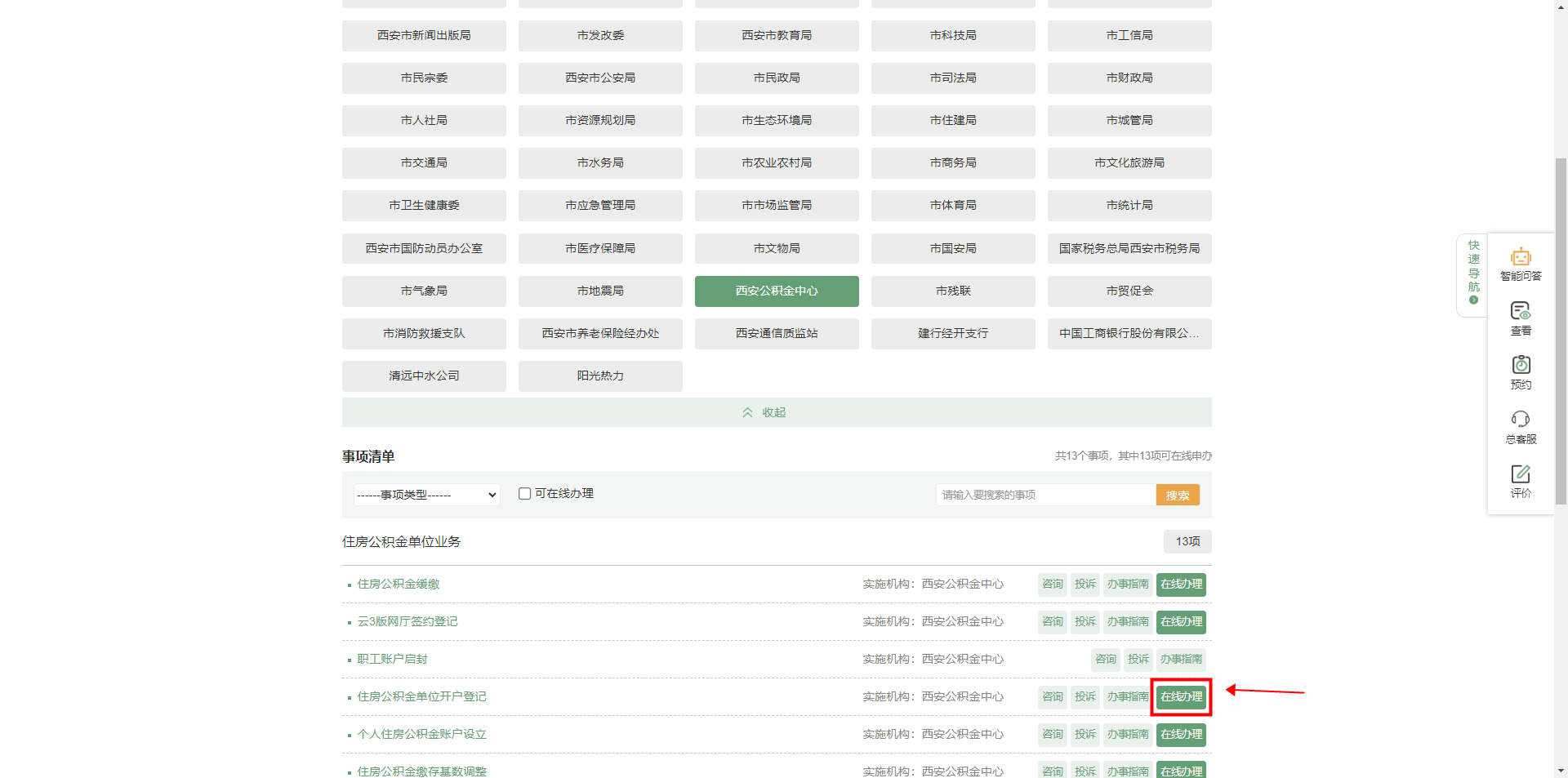Click 投诉 for 个人住房公积金账户设立

click(x=1085, y=734)
